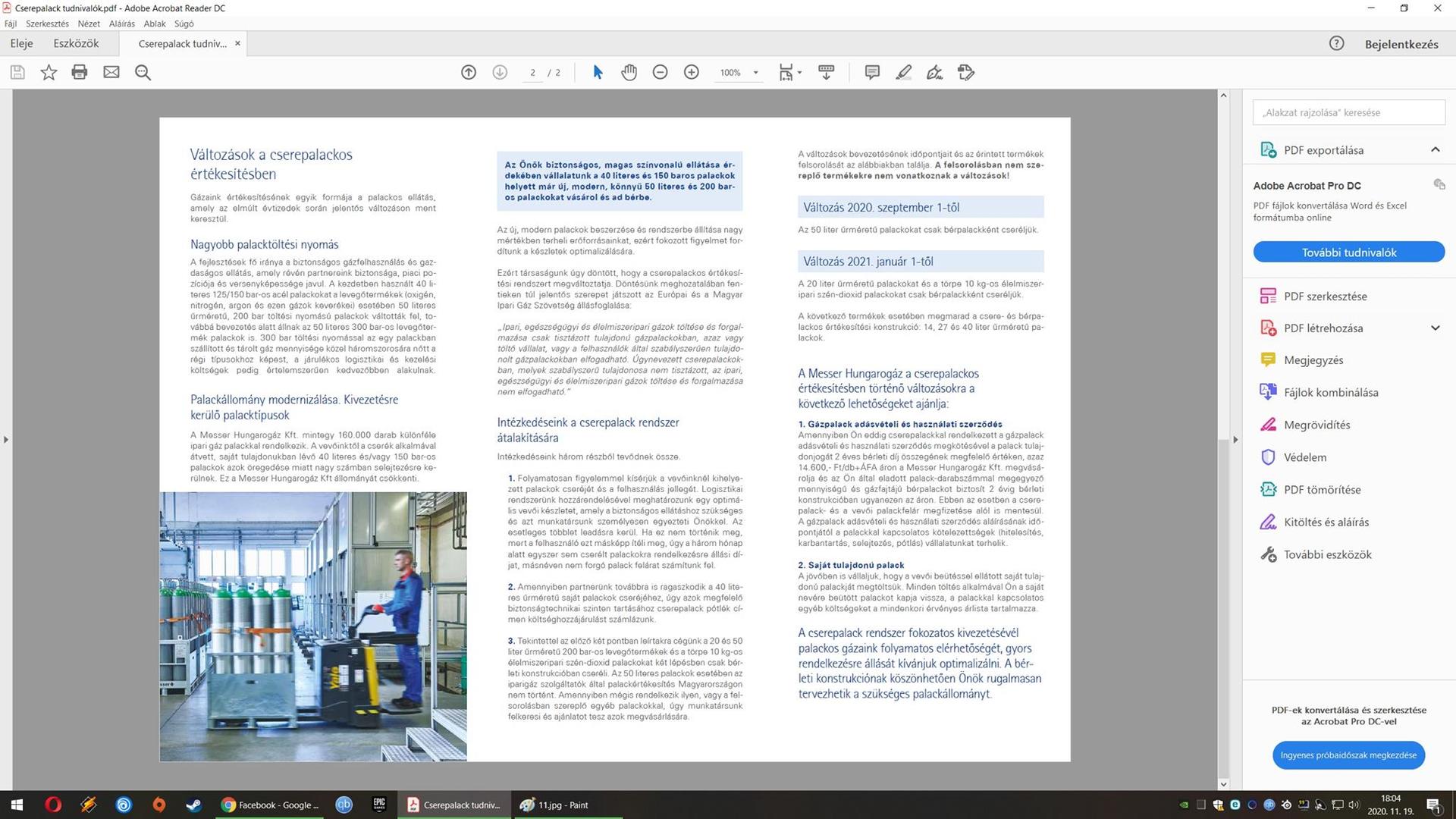Collapse the right tools pane arrow
Viewport: 1456px width, 819px height.
pyautogui.click(x=1235, y=440)
